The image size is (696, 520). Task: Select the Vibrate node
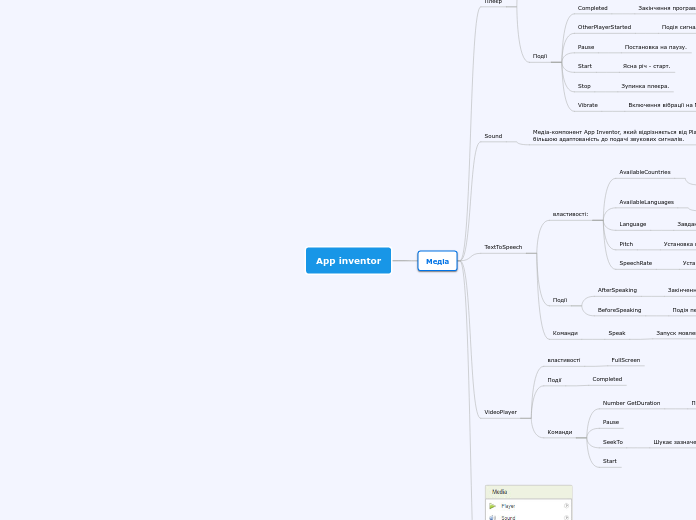tap(588, 105)
